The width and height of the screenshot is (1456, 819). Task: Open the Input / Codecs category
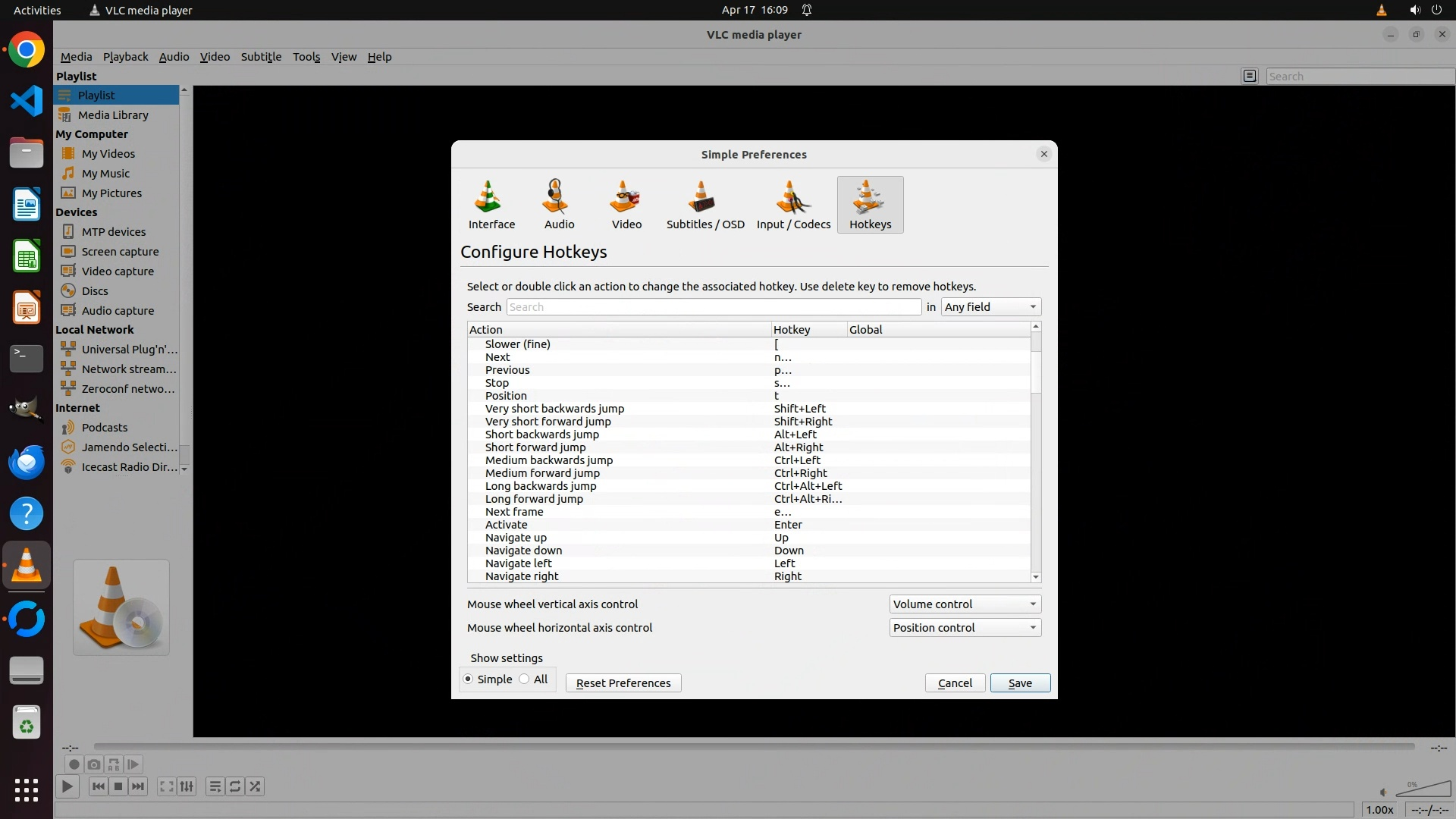point(793,204)
